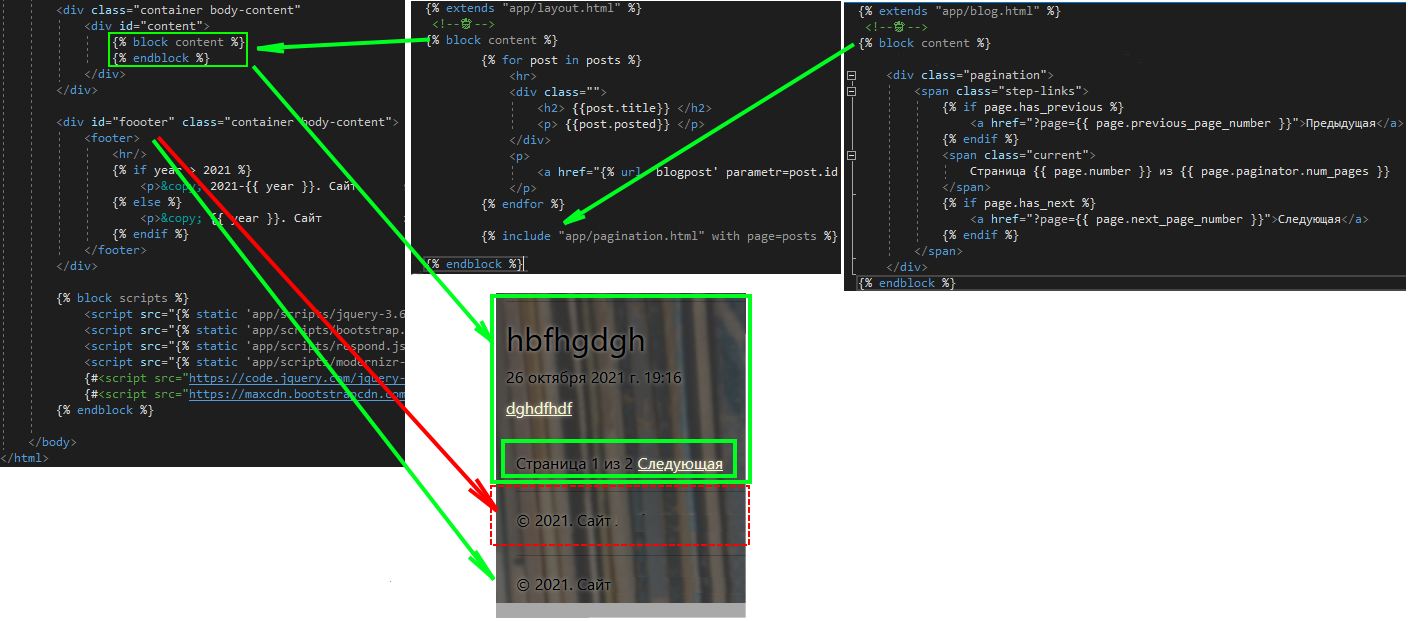Click the <hr/> tag in the footer

(x=130, y=154)
